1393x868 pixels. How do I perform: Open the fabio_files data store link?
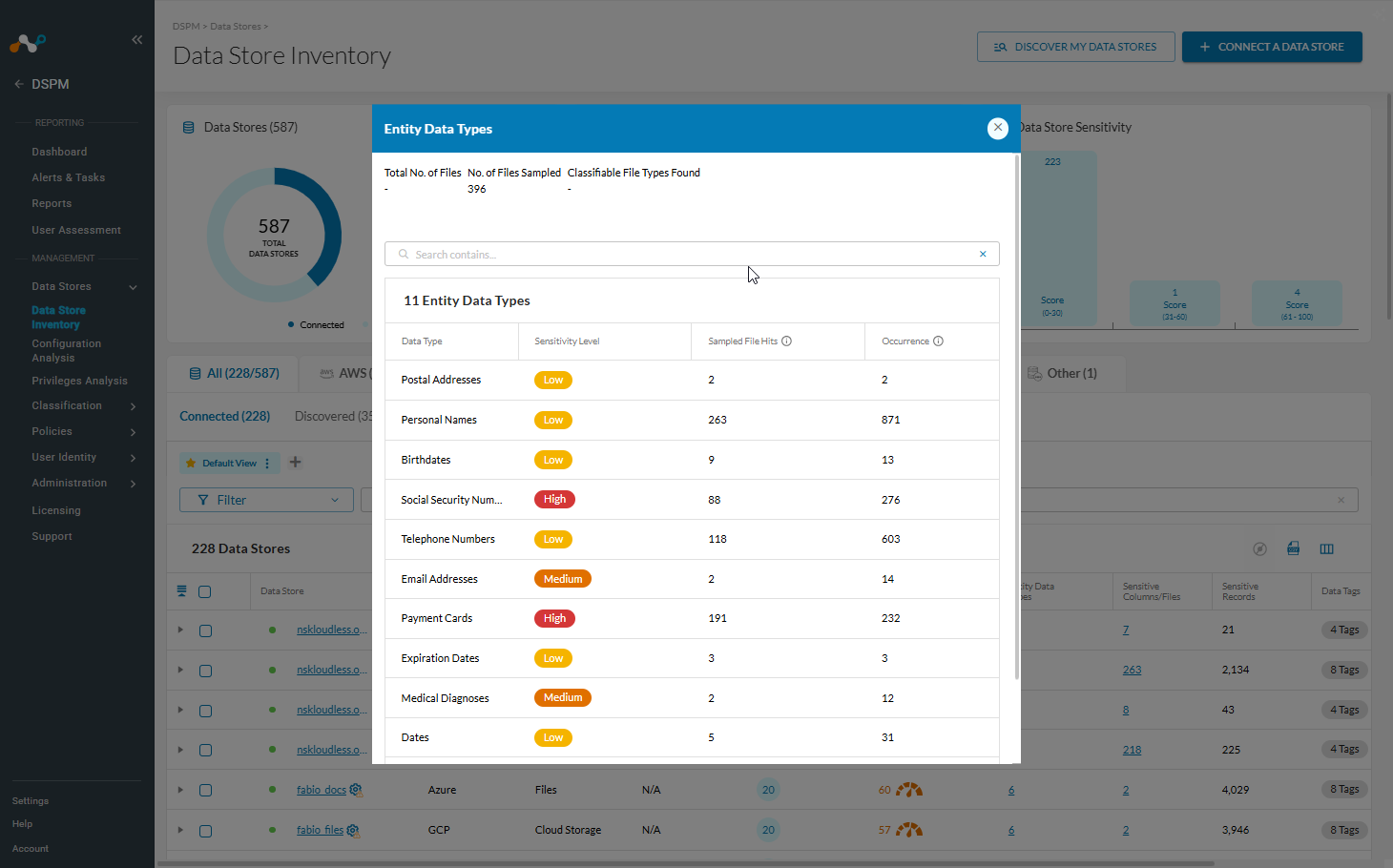click(x=320, y=830)
